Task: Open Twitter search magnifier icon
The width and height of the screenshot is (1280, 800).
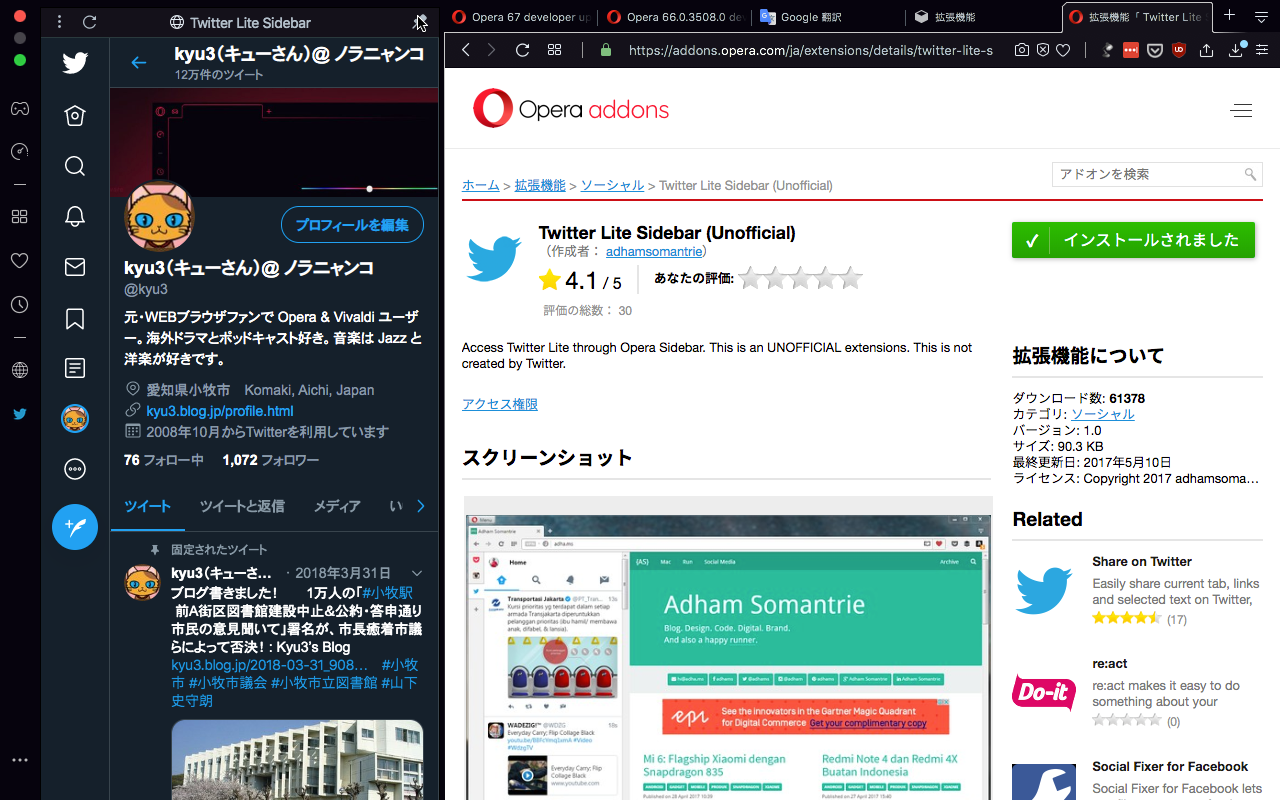Action: [75, 165]
